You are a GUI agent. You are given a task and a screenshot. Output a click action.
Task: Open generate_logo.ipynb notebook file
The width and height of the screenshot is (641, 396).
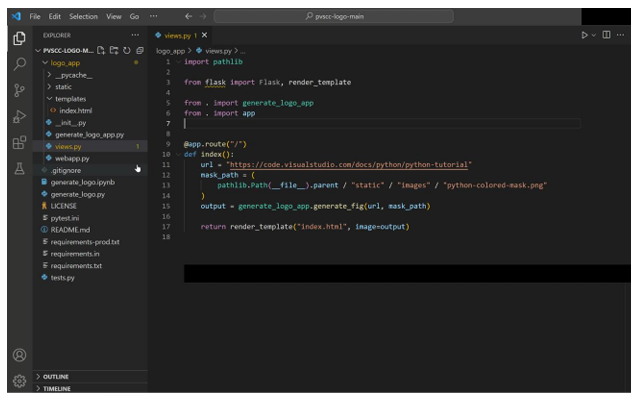point(83,182)
